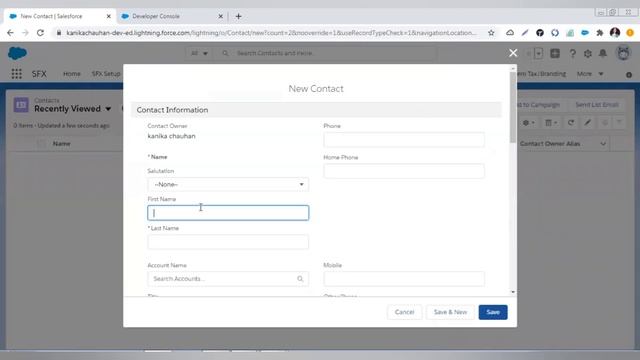Bookmark this page with star icon
The width and height of the screenshot is (640, 360).
click(x=491, y=33)
